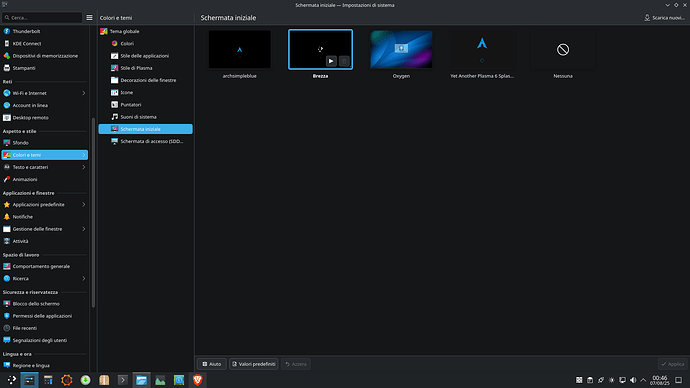
Task: Expand Wi-Fi e Internet submenu
Action: [x=84, y=93]
